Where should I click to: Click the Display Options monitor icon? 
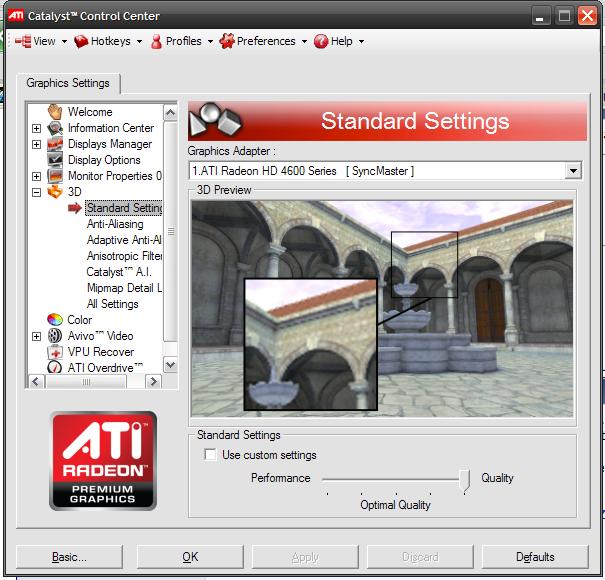pos(55,160)
